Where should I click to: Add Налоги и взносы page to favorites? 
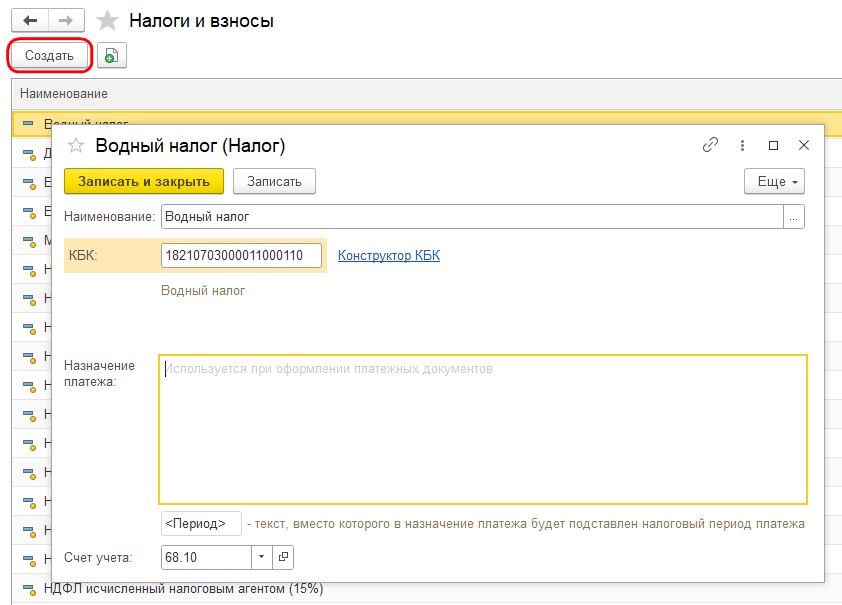coord(107,20)
